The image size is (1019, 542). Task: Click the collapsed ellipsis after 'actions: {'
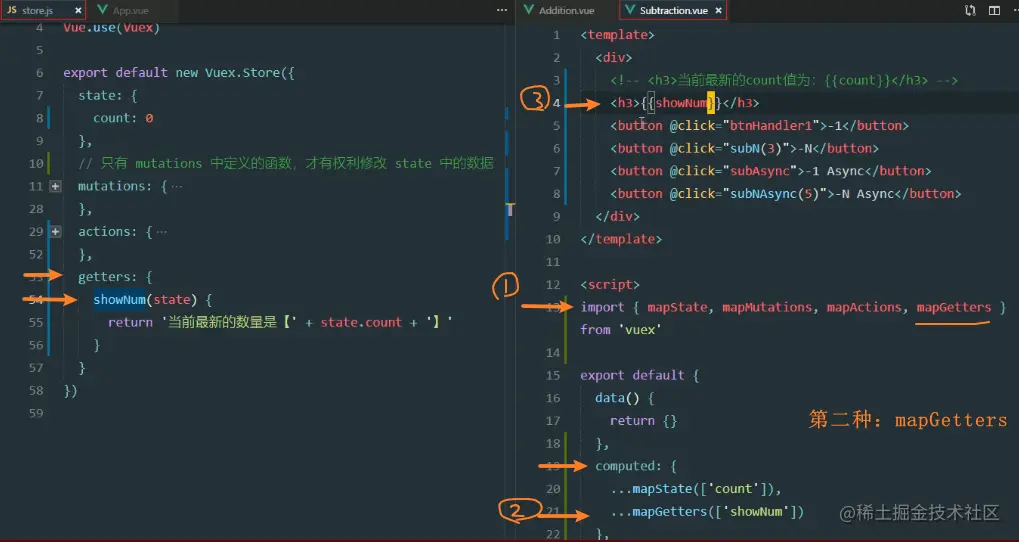point(161,232)
